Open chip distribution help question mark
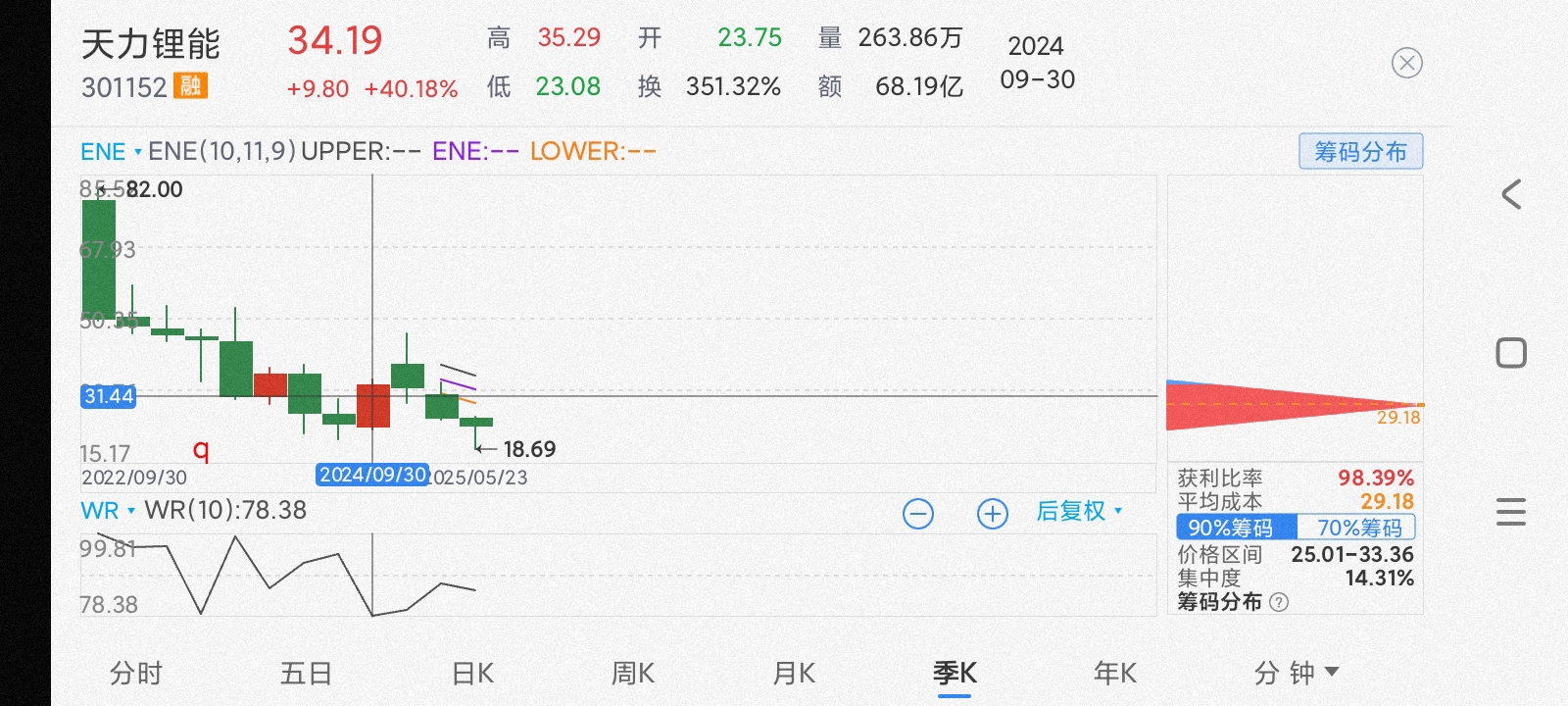Screen dimensions: 1568x706 click(1279, 602)
